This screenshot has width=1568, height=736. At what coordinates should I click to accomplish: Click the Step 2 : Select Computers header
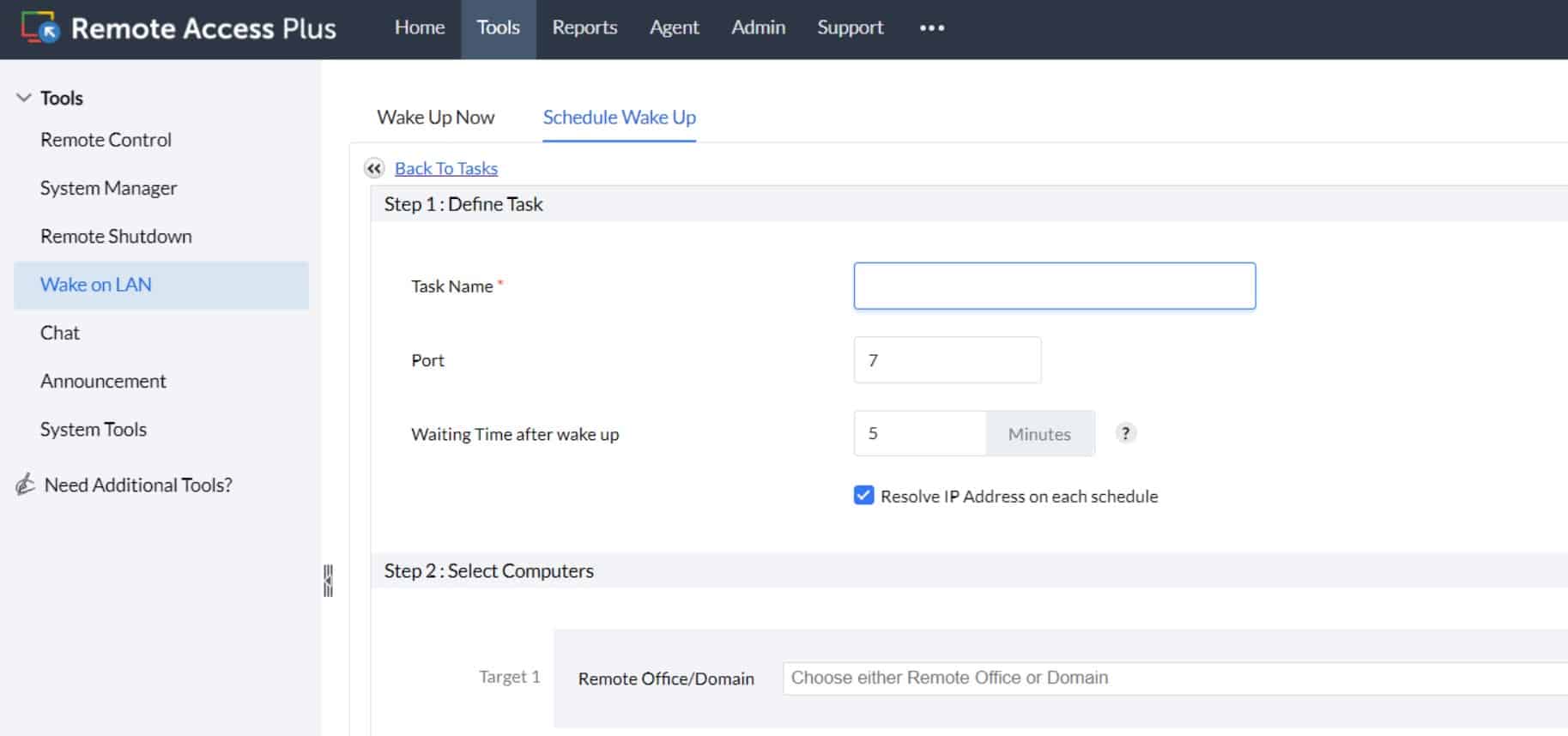[x=488, y=571]
